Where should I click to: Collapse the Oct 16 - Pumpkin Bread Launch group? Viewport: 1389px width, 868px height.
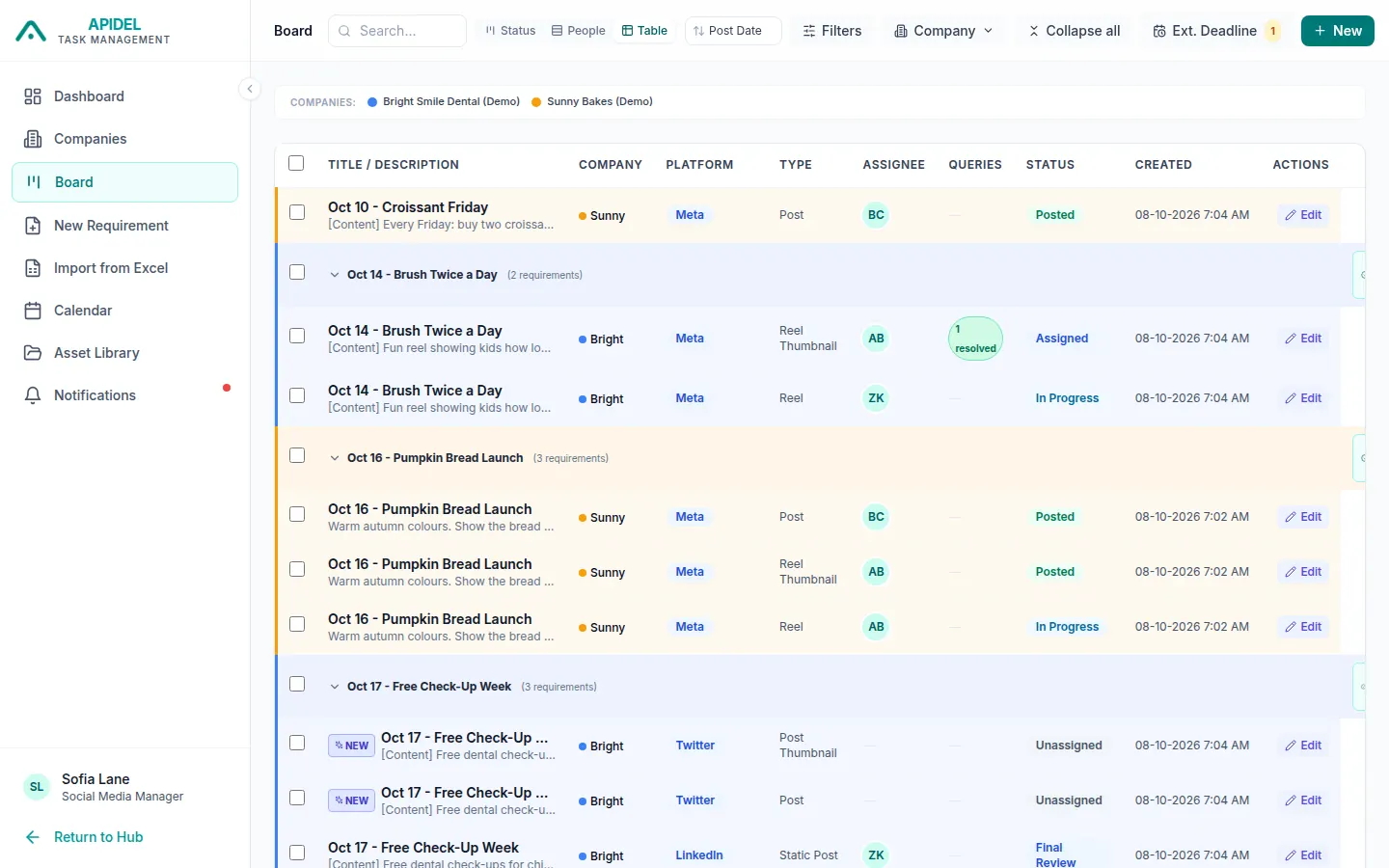click(x=335, y=458)
